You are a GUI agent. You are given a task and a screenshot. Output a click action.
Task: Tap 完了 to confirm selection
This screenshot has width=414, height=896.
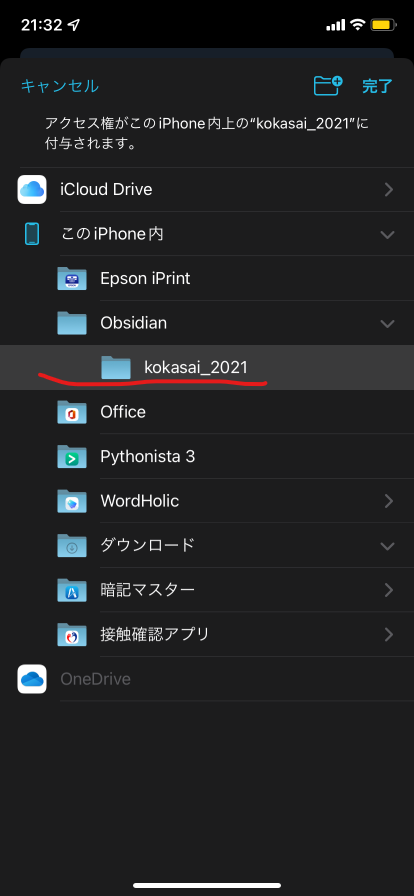click(377, 86)
